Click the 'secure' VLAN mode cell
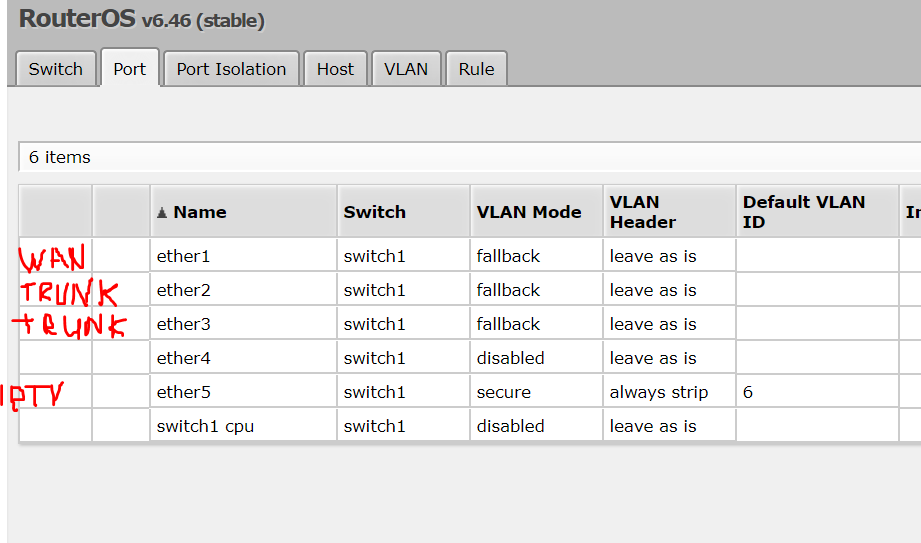The image size is (921, 543). pos(503,392)
